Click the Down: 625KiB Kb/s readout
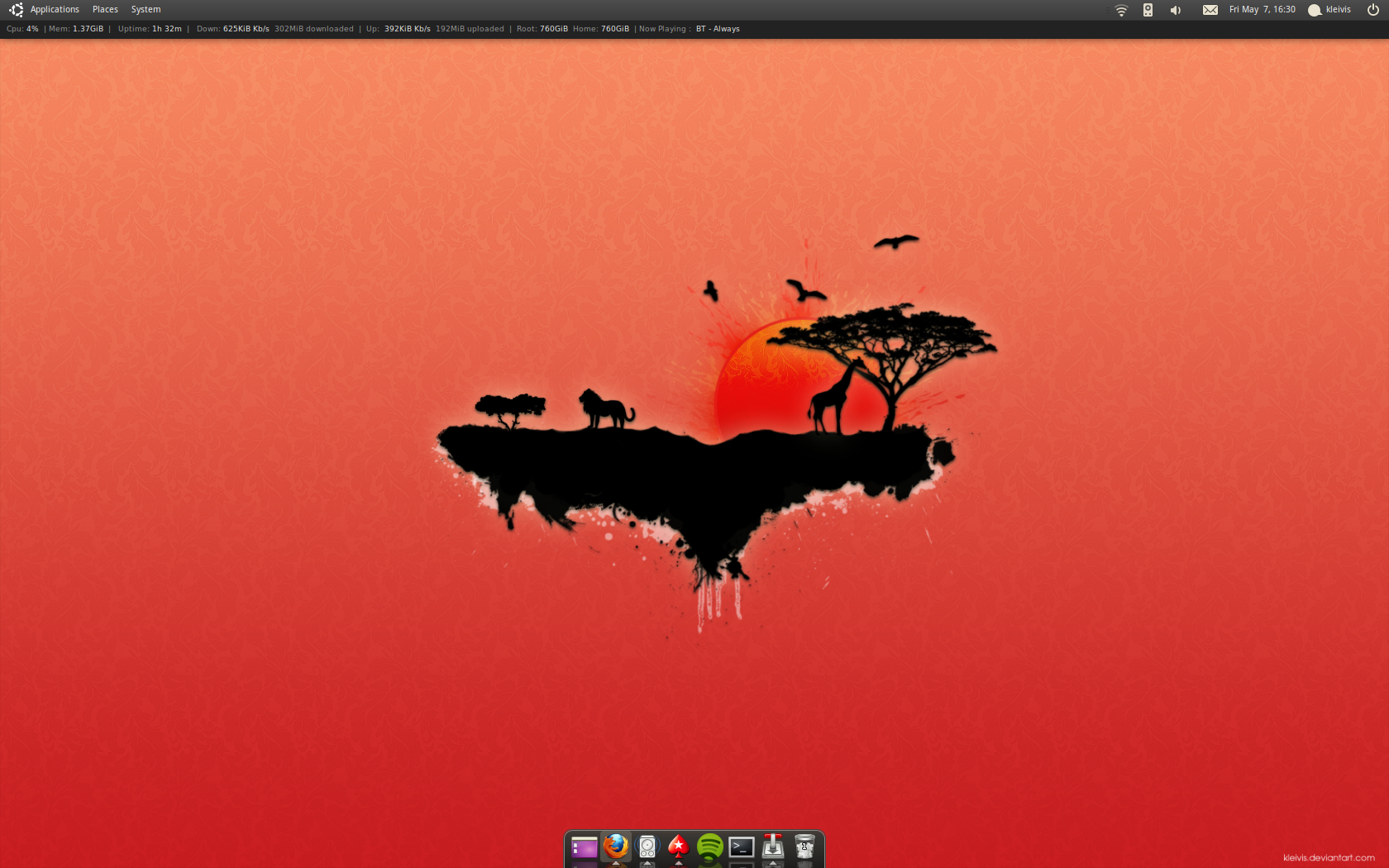Screen dimensions: 1389x868 [x=232, y=29]
